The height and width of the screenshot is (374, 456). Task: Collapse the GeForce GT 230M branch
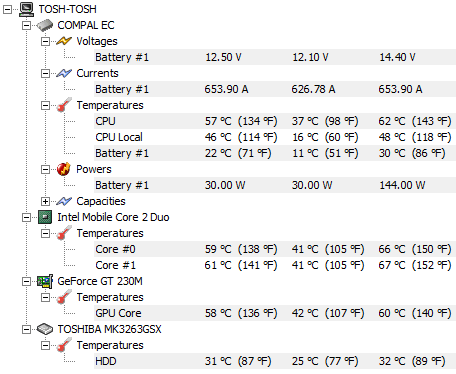point(26,281)
